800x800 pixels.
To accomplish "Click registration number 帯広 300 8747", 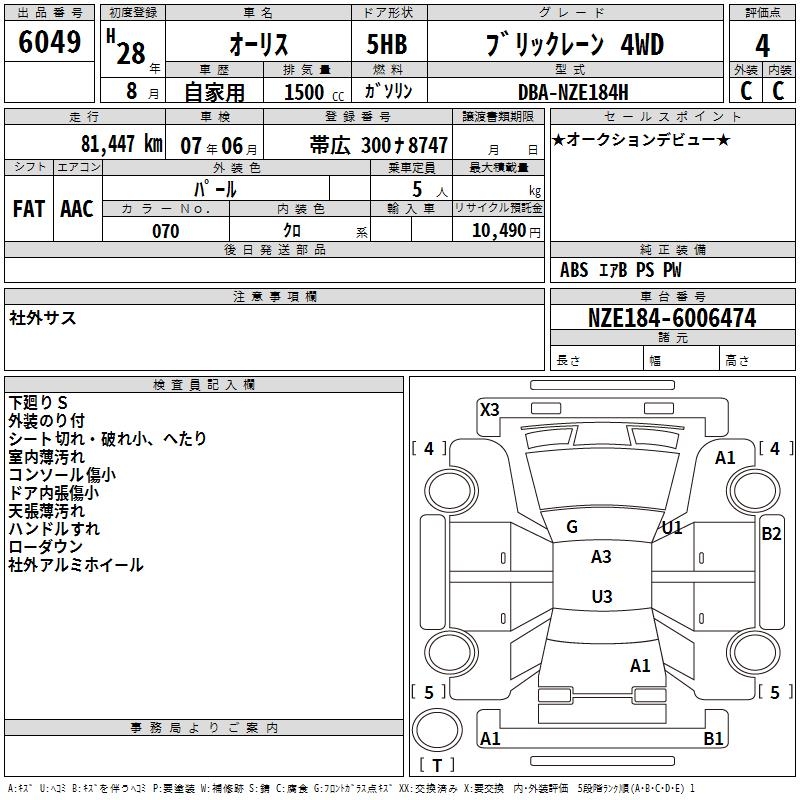I will [379, 145].
